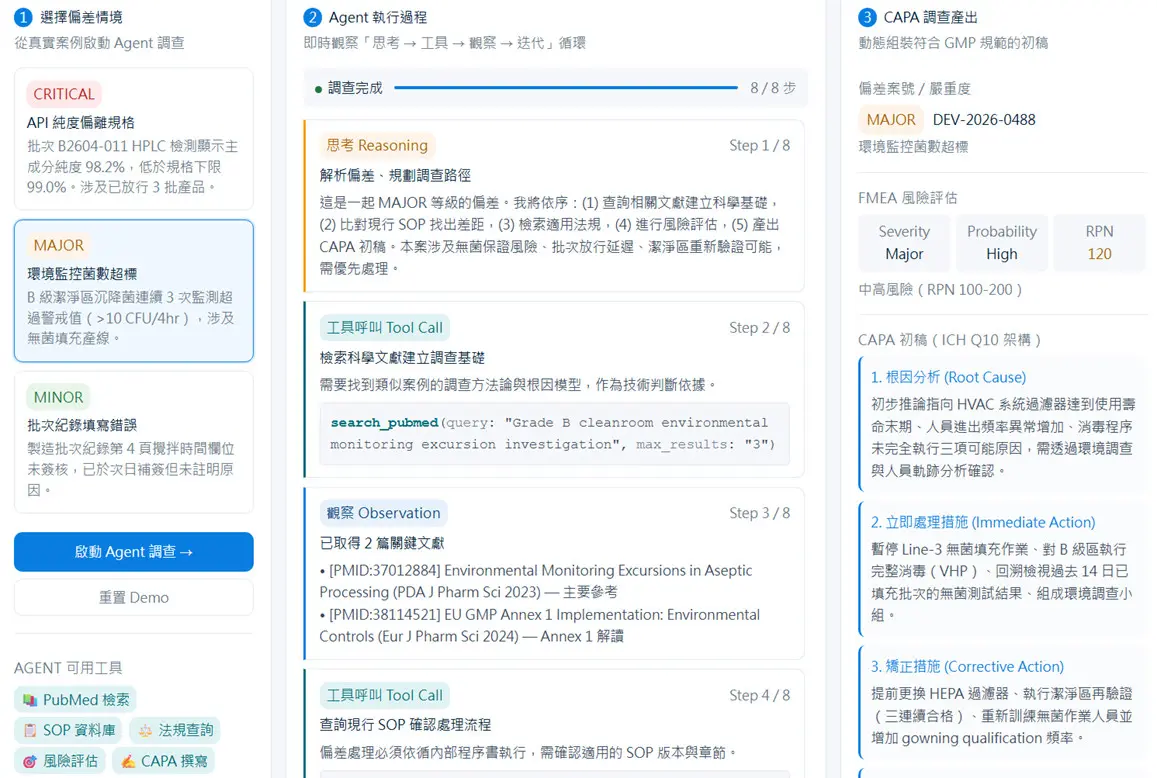The image size is (1157, 778).
Task: Click the 8 / 8 步 step counter
Action: point(773,88)
